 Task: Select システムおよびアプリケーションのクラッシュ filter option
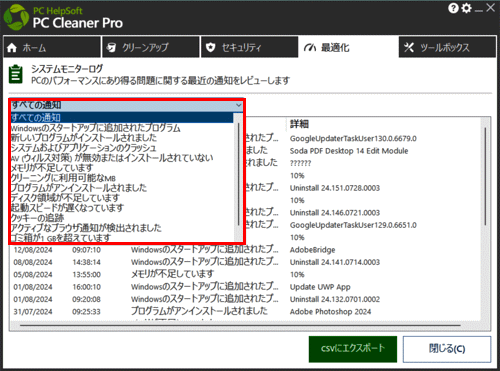[122, 148]
